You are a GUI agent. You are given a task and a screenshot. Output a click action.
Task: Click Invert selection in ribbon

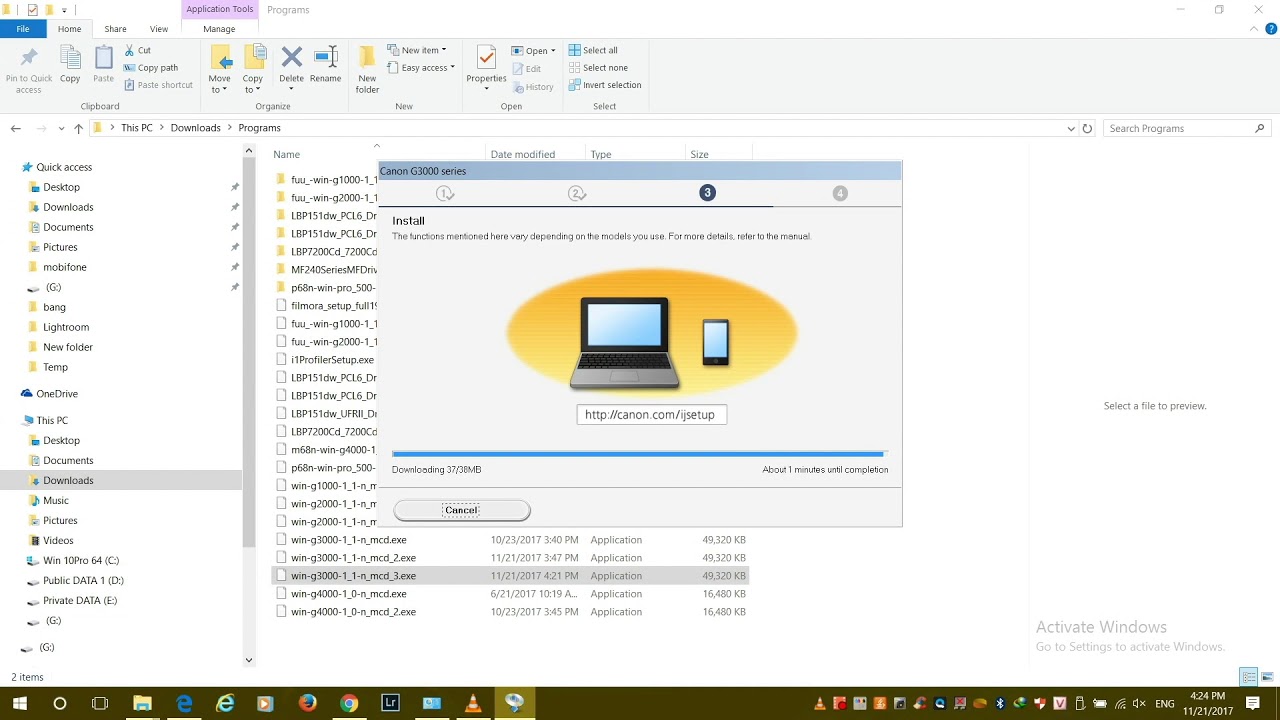coord(604,85)
